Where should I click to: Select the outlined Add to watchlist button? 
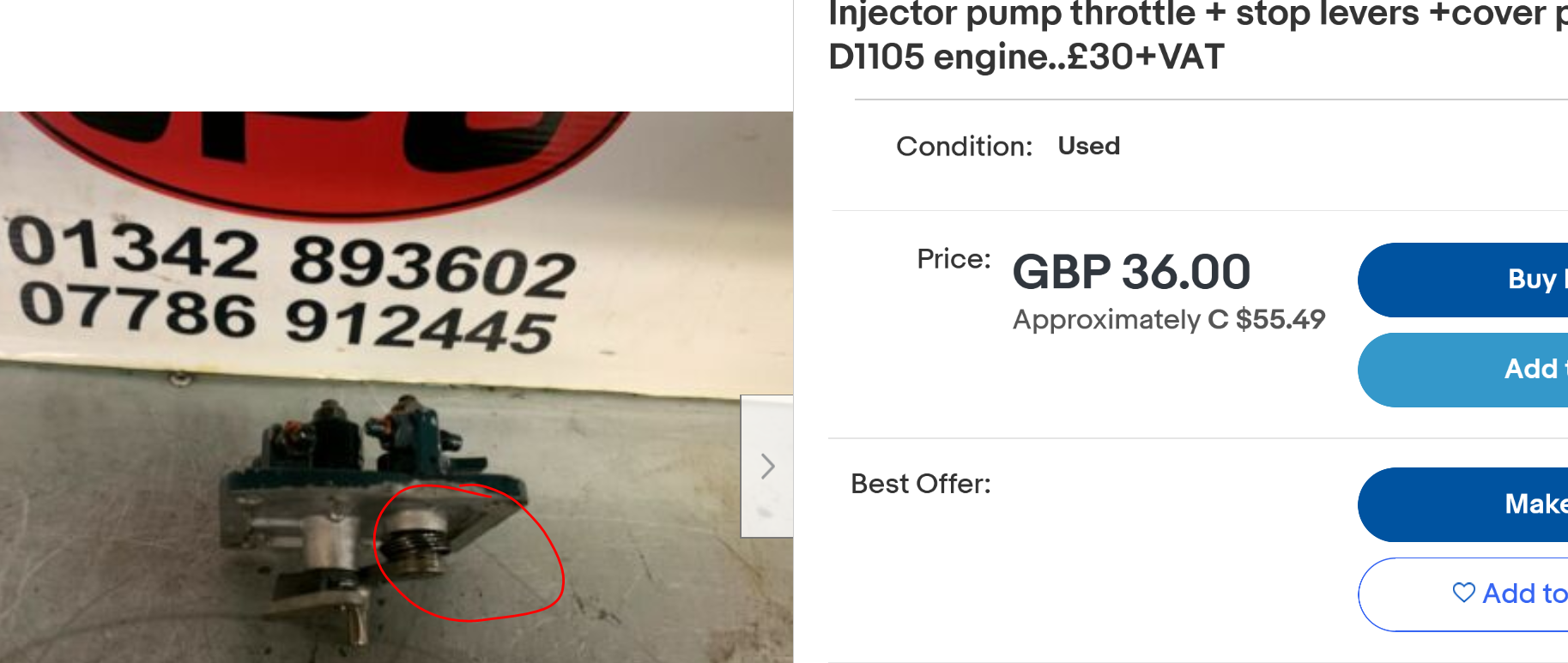click(1463, 594)
